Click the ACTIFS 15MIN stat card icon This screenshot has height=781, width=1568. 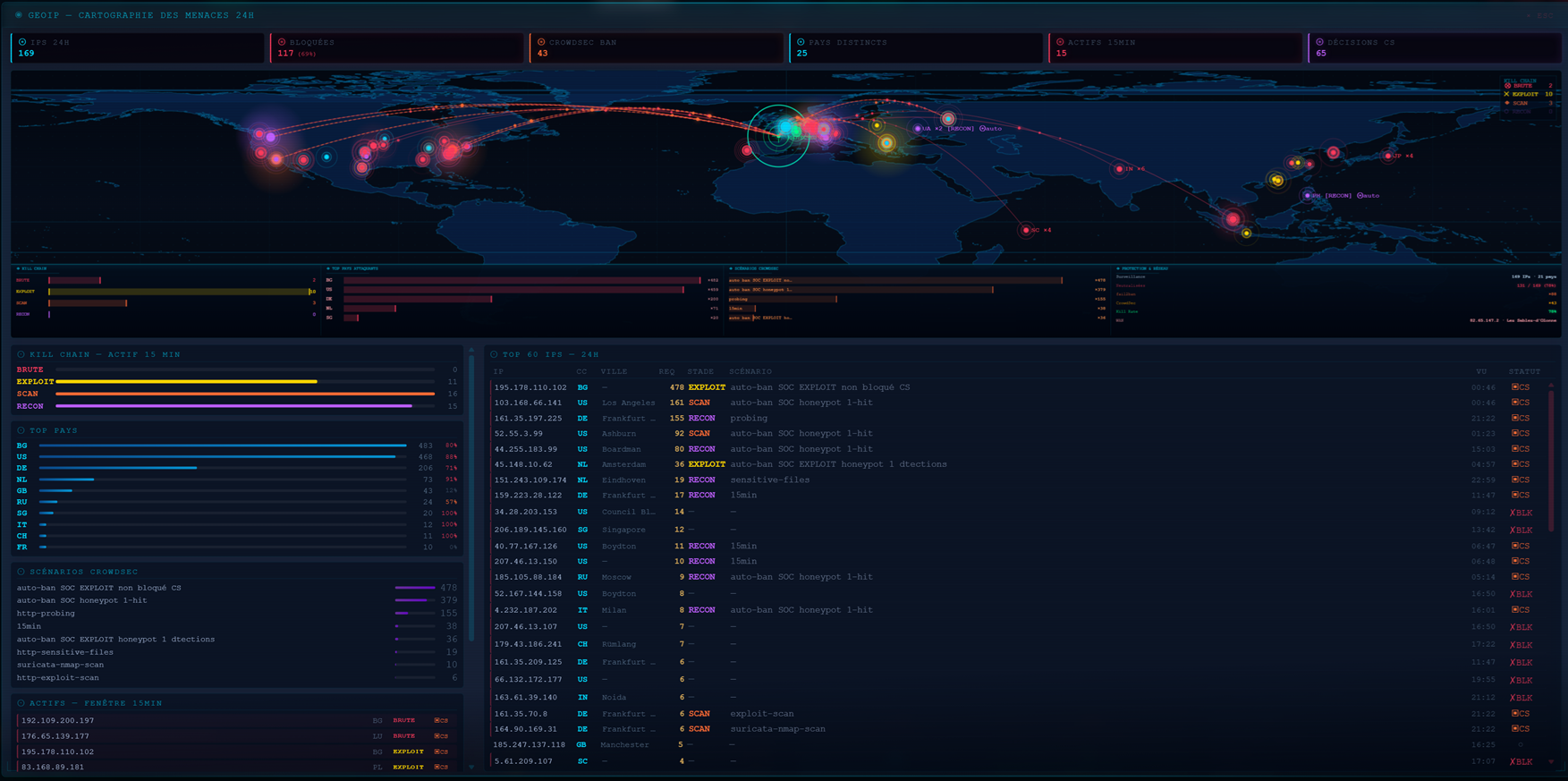[1060, 42]
